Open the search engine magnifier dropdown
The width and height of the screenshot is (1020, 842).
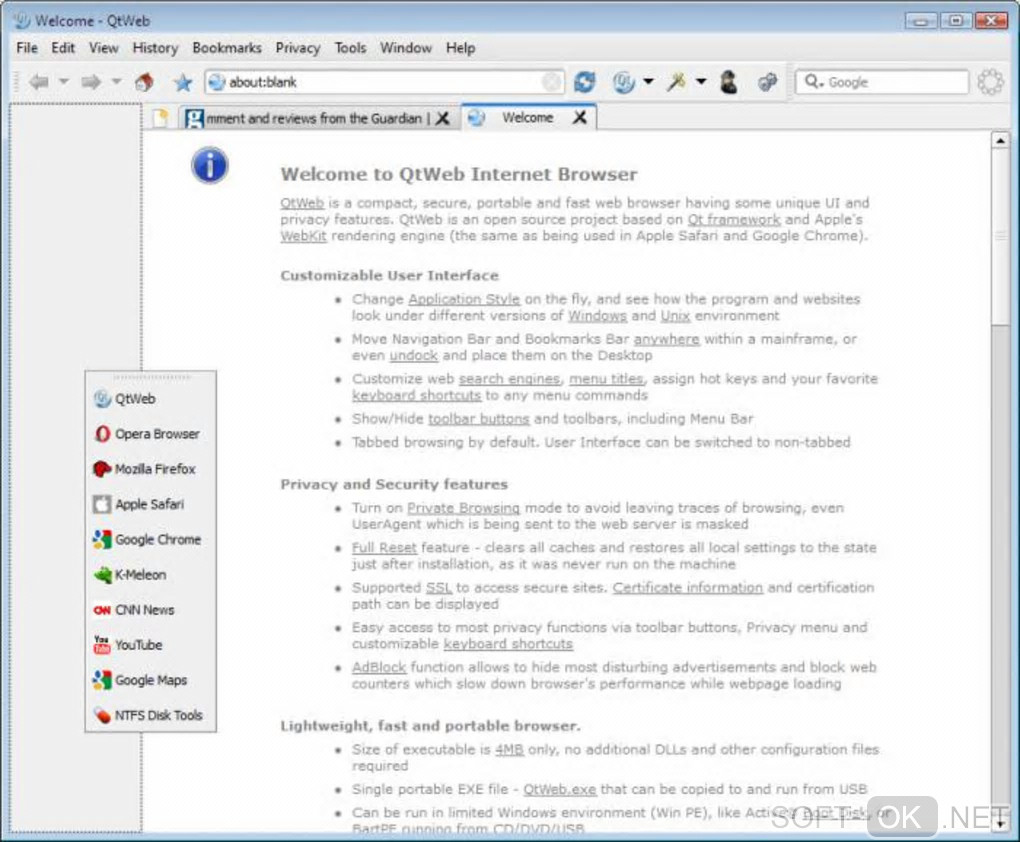pyautogui.click(x=814, y=82)
